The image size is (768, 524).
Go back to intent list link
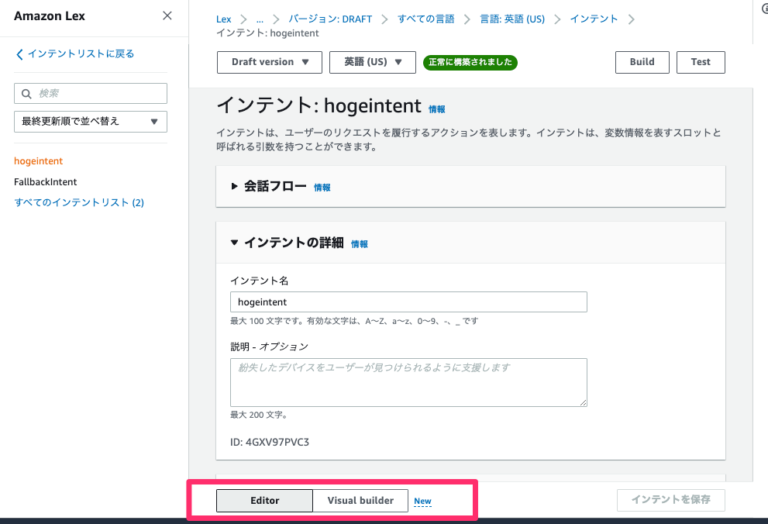click(x=75, y=53)
